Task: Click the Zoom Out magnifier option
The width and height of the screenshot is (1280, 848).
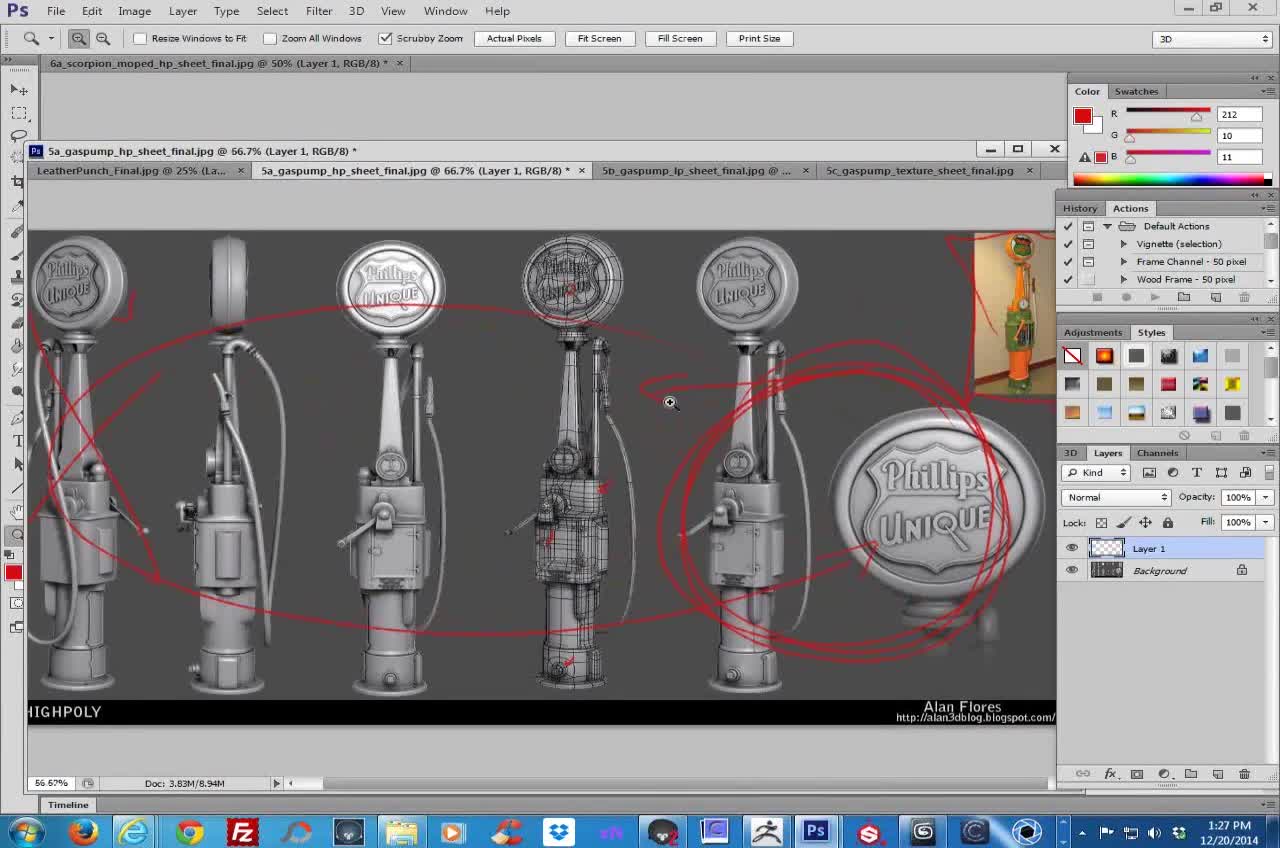Action: (102, 38)
